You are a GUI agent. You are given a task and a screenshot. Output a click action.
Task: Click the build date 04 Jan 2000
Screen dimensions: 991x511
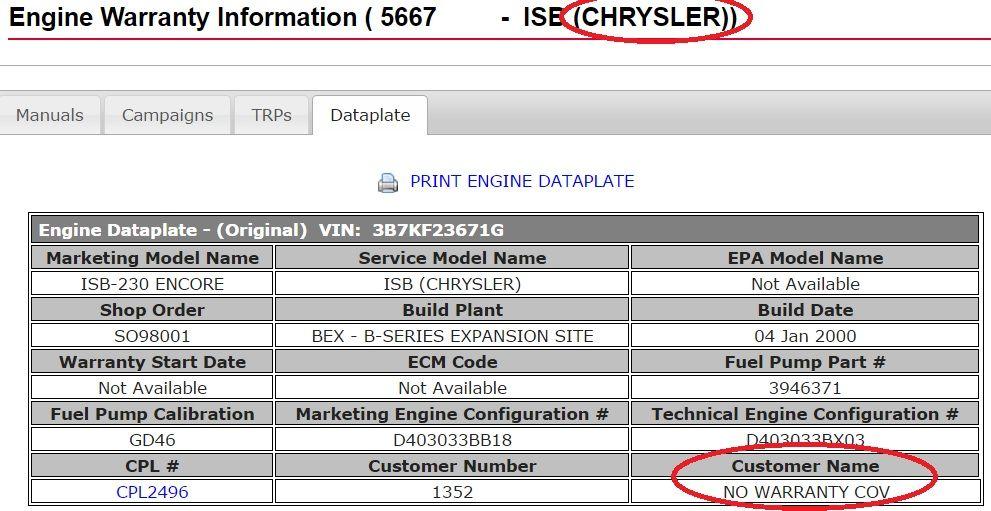pyautogui.click(x=805, y=335)
